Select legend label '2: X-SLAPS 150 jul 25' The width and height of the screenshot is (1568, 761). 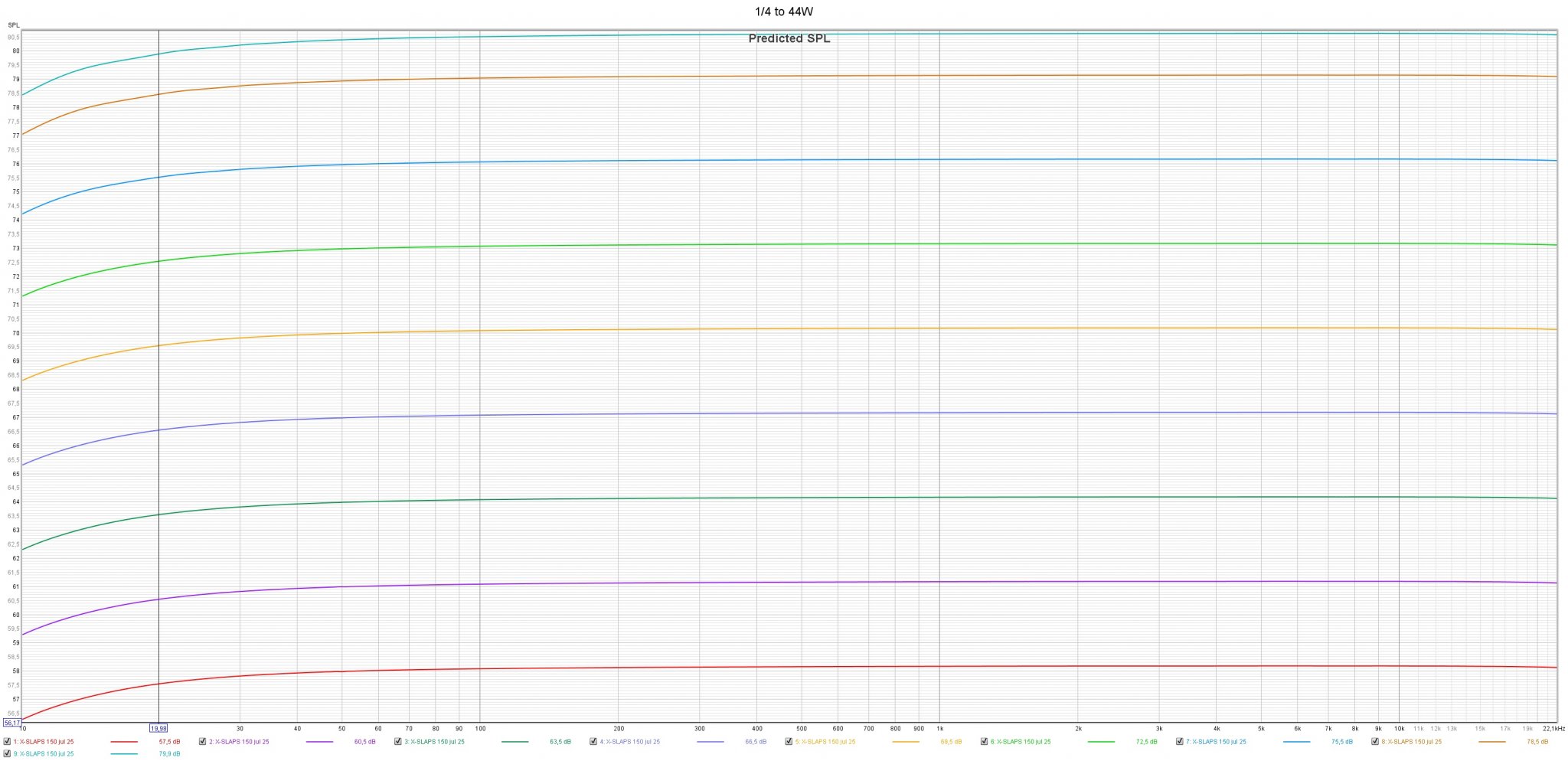coord(239,742)
